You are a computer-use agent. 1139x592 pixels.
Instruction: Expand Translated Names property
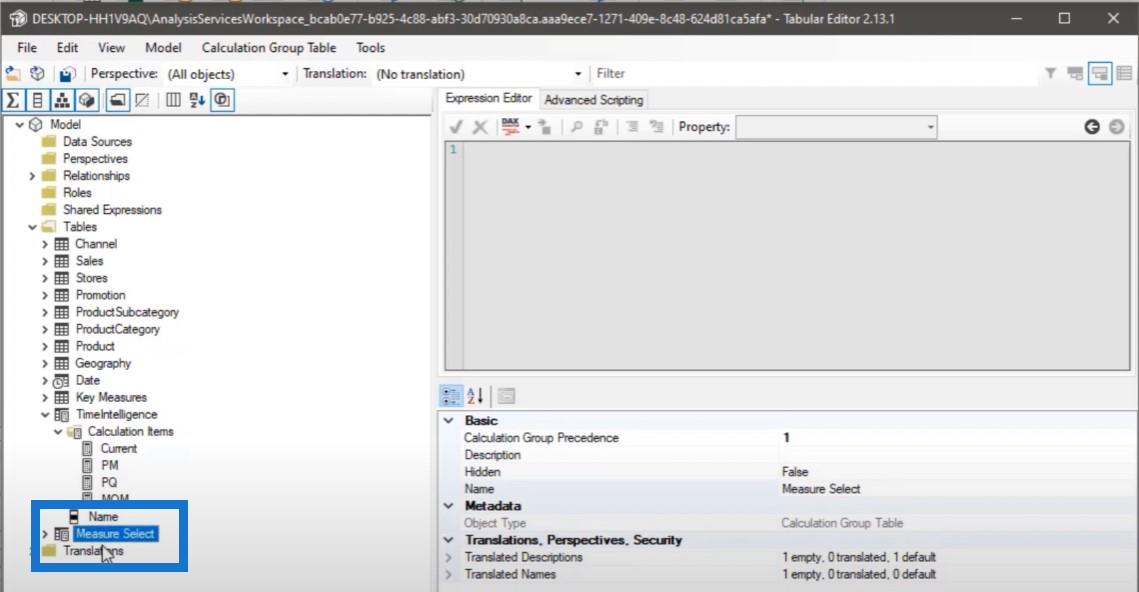pos(449,575)
